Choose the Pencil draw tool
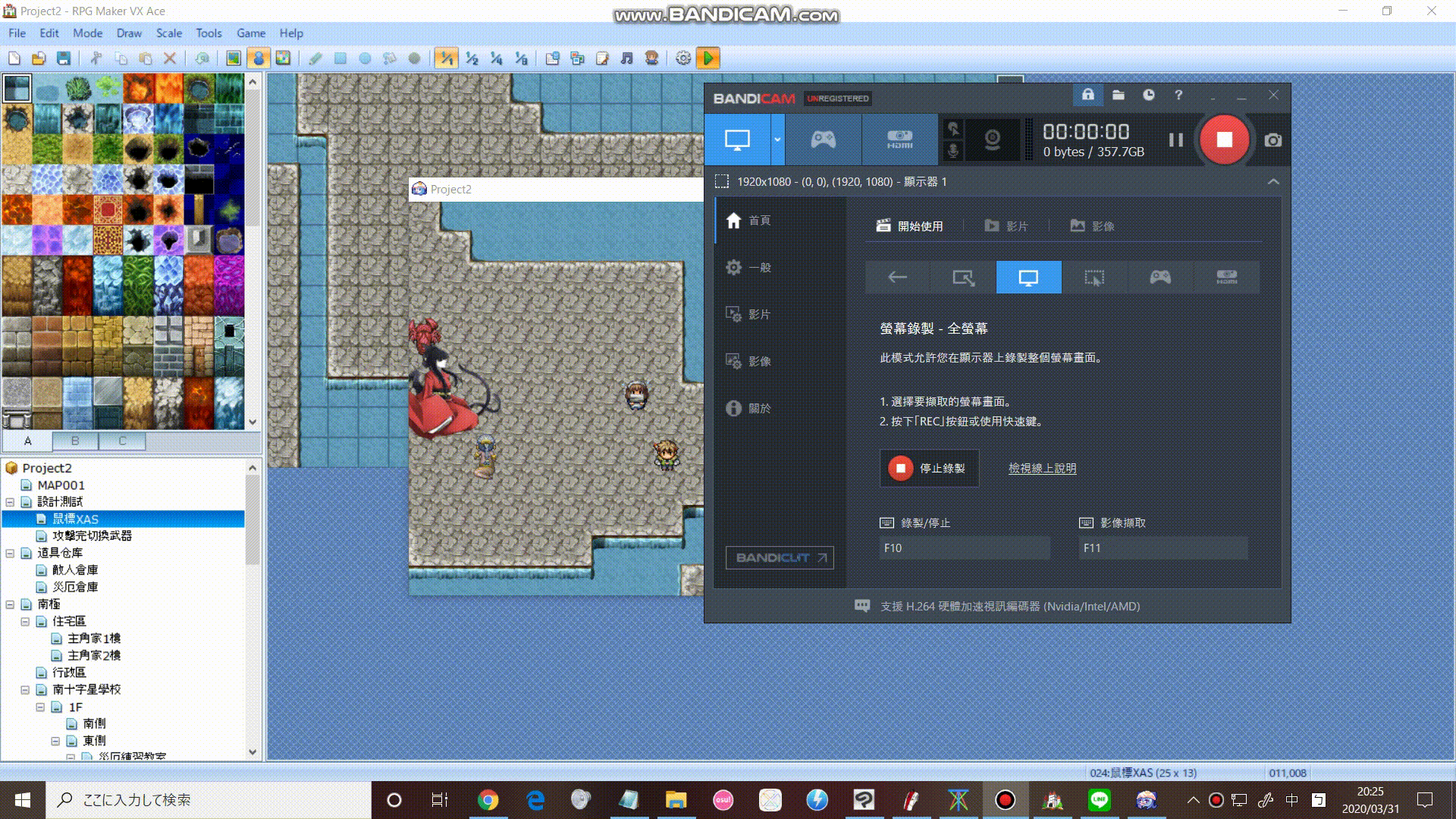 (315, 58)
